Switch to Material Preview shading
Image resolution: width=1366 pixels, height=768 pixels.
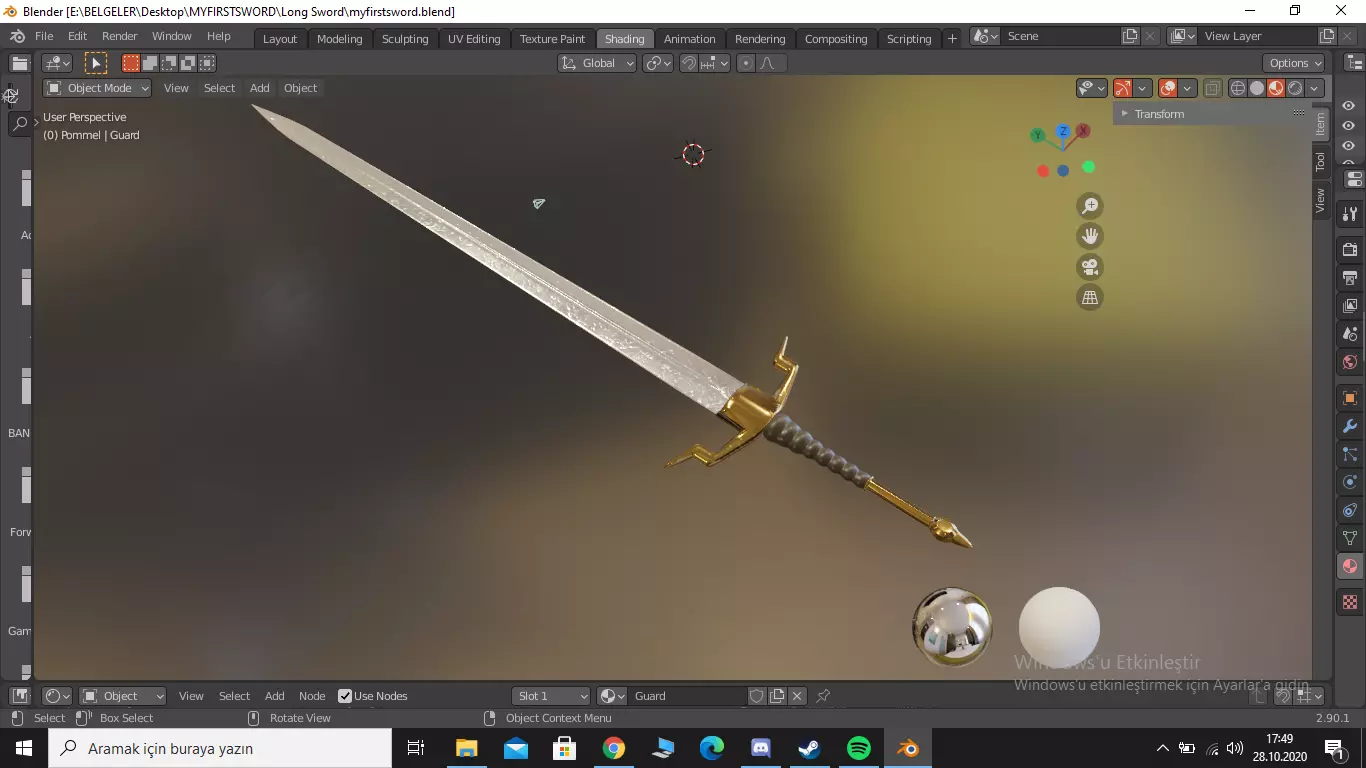point(1276,88)
